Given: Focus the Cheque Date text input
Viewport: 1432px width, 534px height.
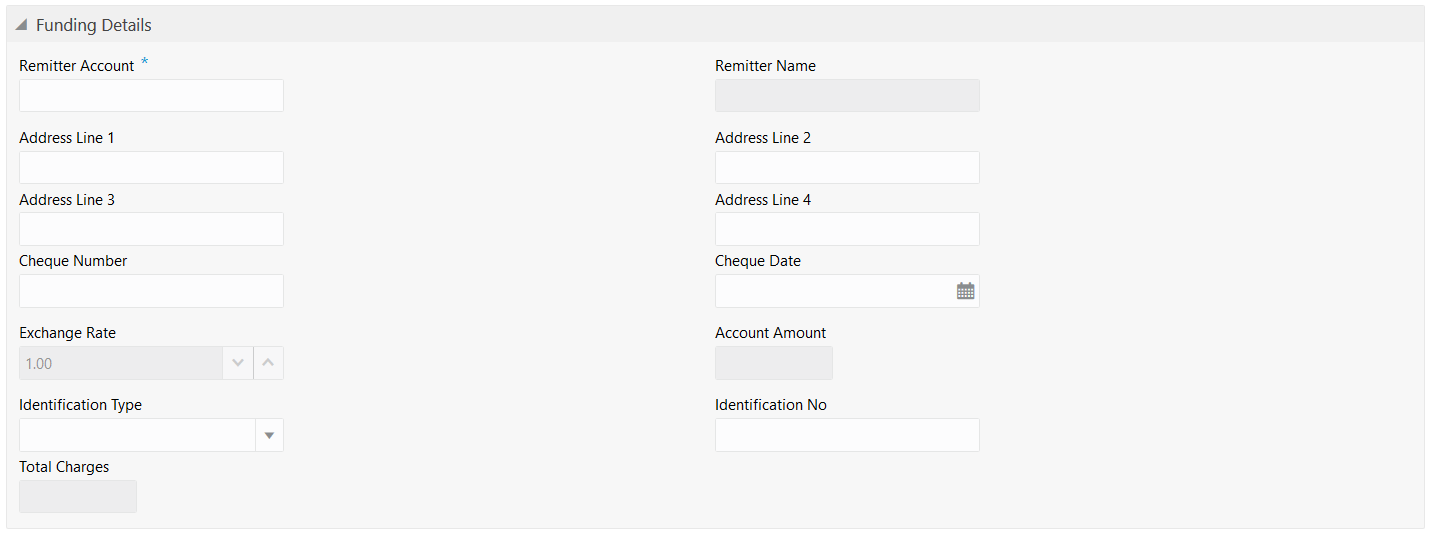Looking at the screenshot, I should point(834,291).
